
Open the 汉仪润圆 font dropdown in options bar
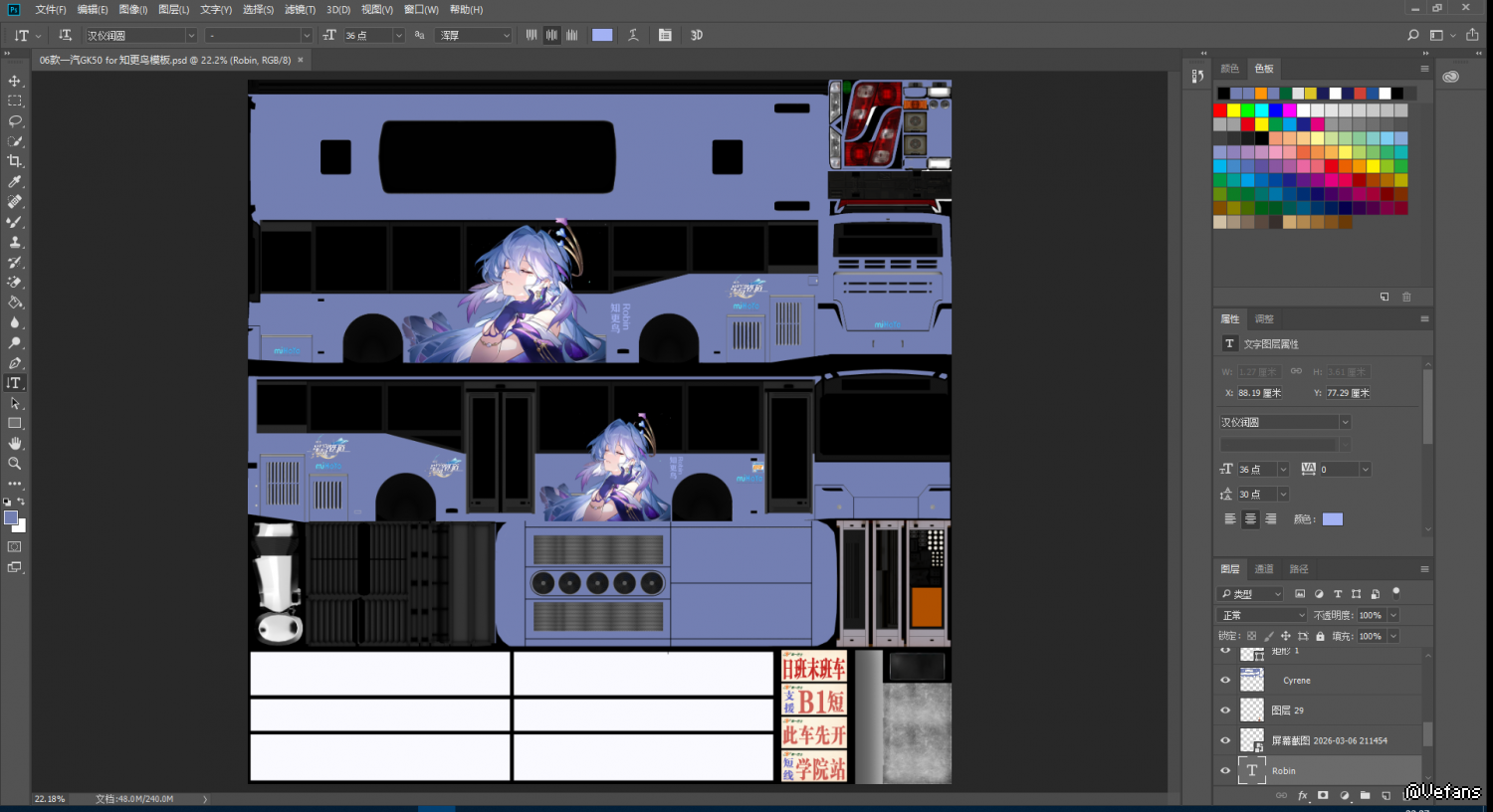[191, 36]
